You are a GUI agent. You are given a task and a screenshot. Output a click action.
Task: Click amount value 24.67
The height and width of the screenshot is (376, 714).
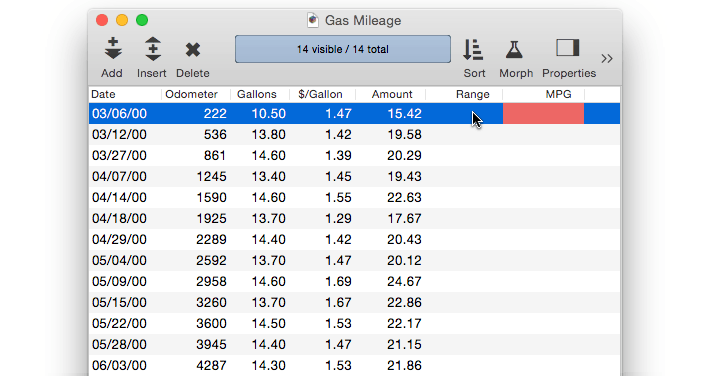coord(404,281)
